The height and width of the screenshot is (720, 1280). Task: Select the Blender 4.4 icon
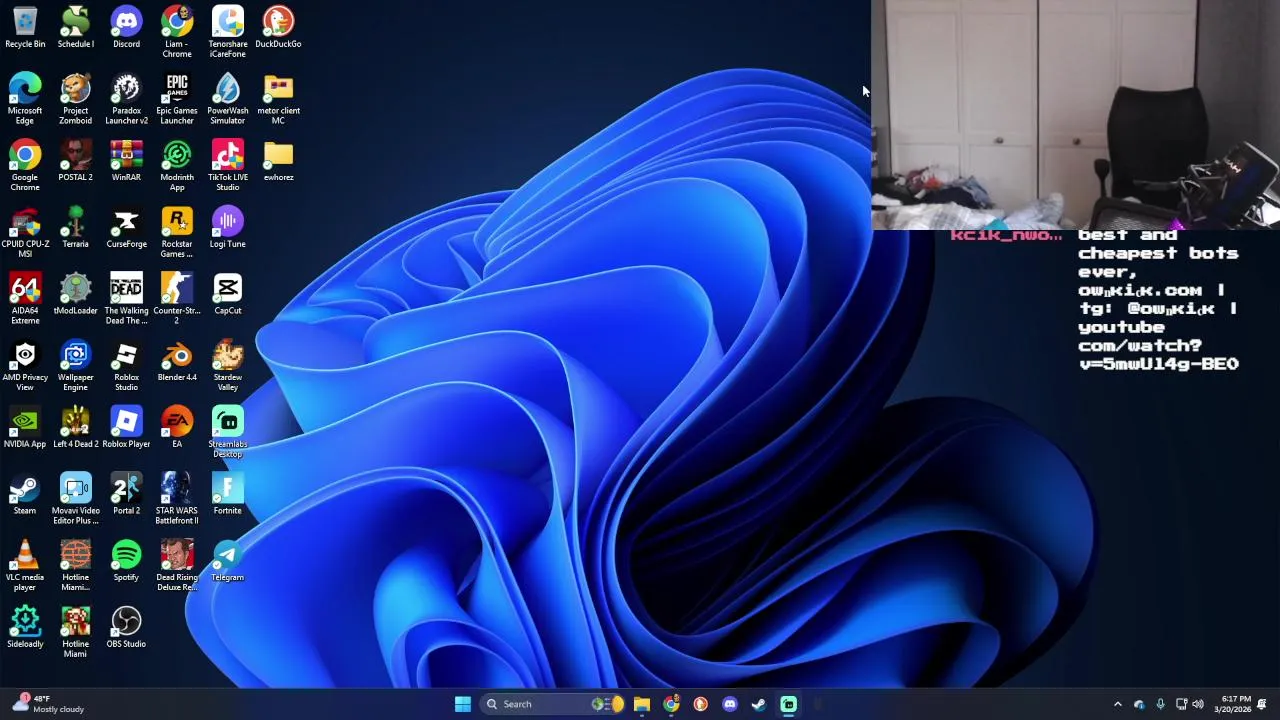click(x=177, y=361)
